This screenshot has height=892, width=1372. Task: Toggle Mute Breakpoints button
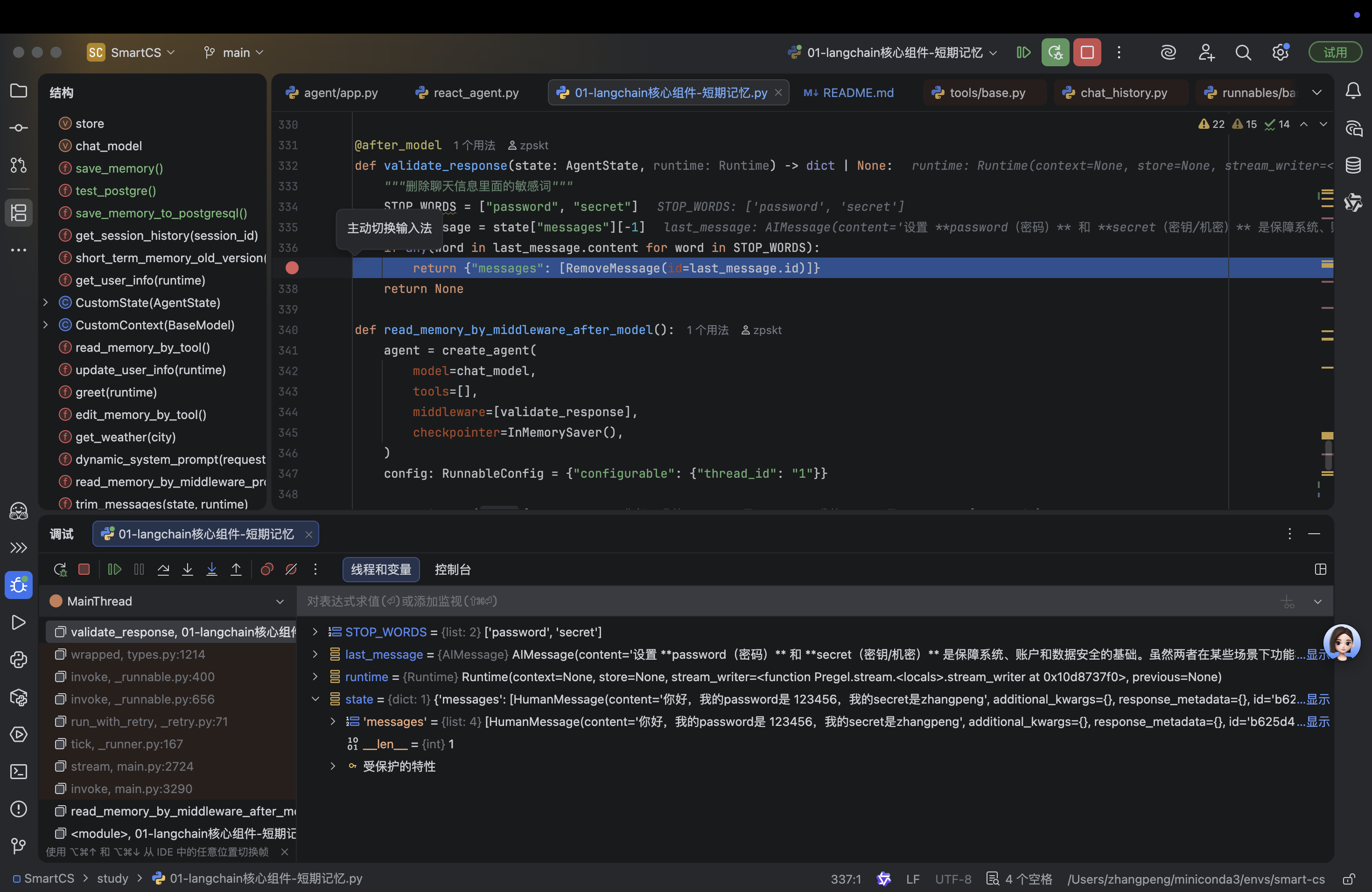(x=291, y=569)
